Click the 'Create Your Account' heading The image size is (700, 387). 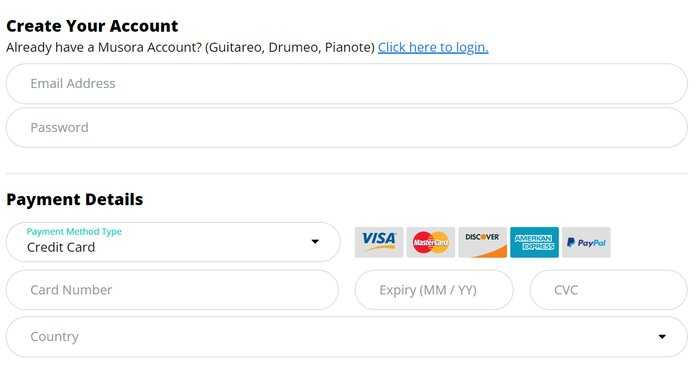(92, 26)
